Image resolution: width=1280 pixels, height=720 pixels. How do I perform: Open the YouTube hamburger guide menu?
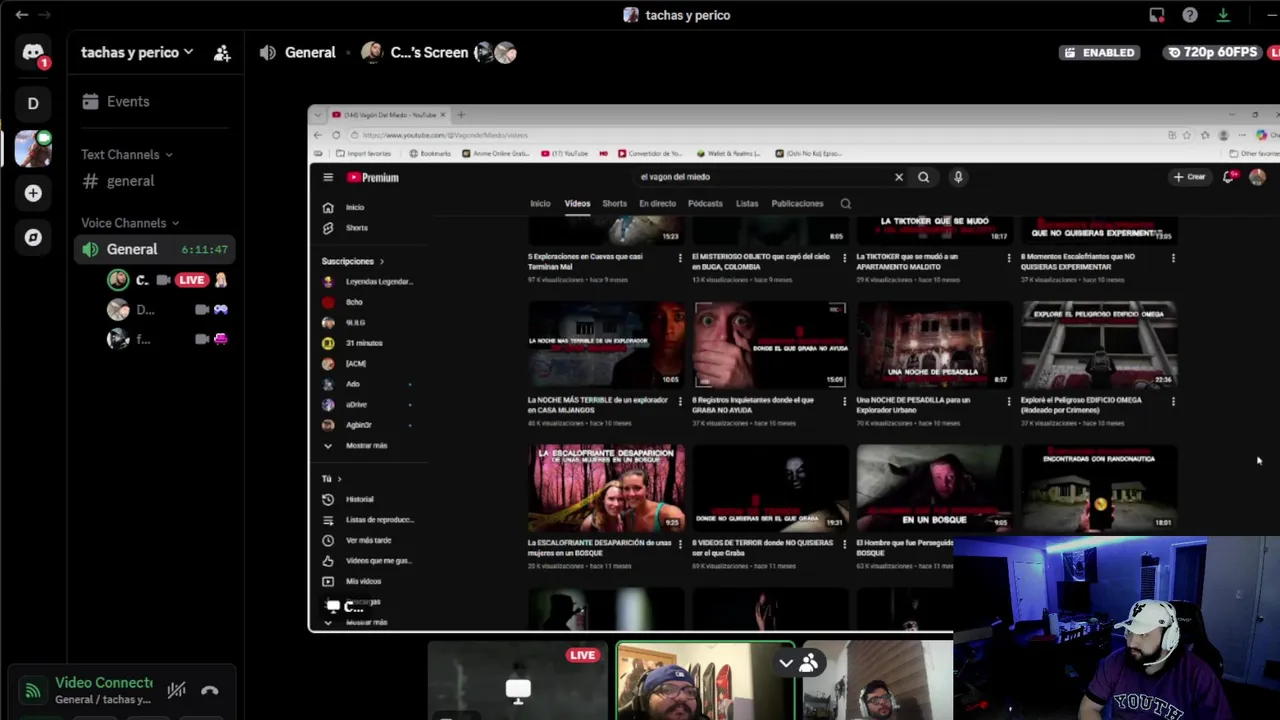point(327,177)
